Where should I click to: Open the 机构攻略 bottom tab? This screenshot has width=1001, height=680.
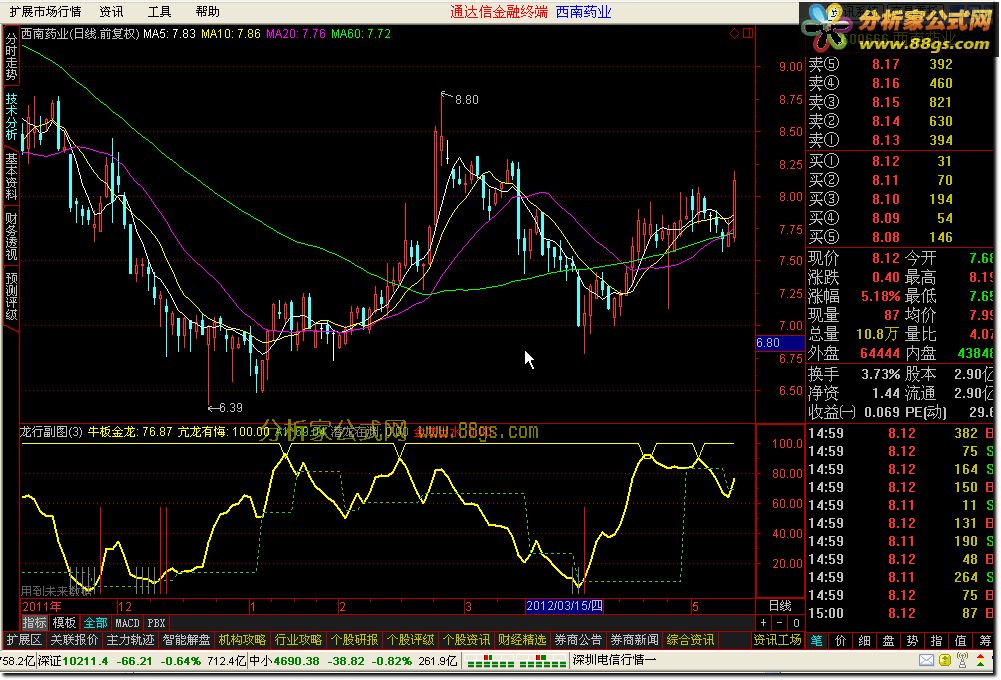pos(242,640)
